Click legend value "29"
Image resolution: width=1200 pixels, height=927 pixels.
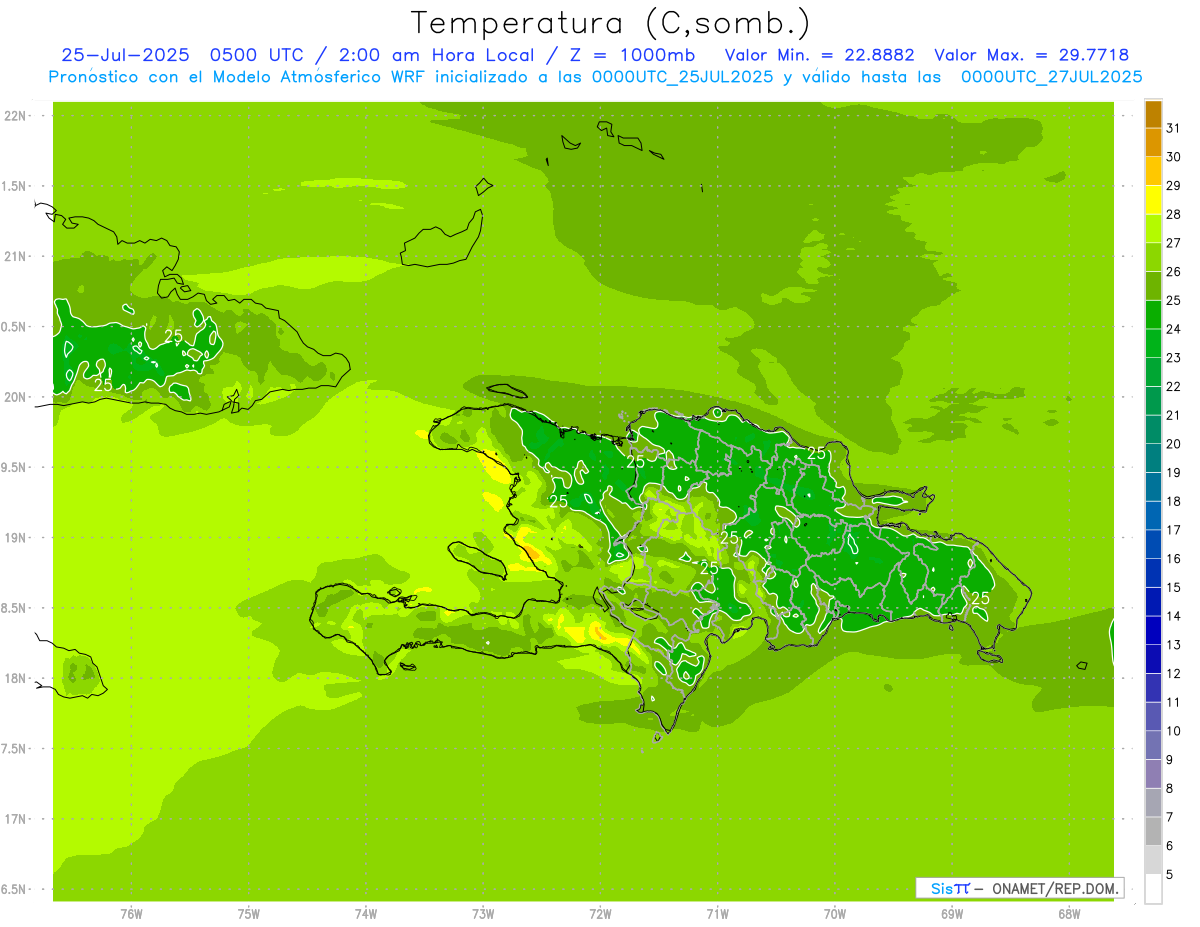[1173, 185]
